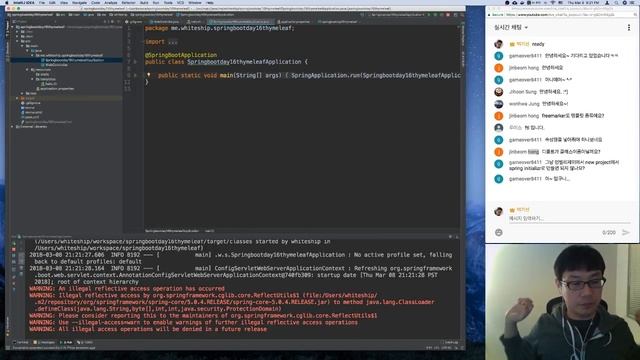Expand the test folder

(22, 93)
